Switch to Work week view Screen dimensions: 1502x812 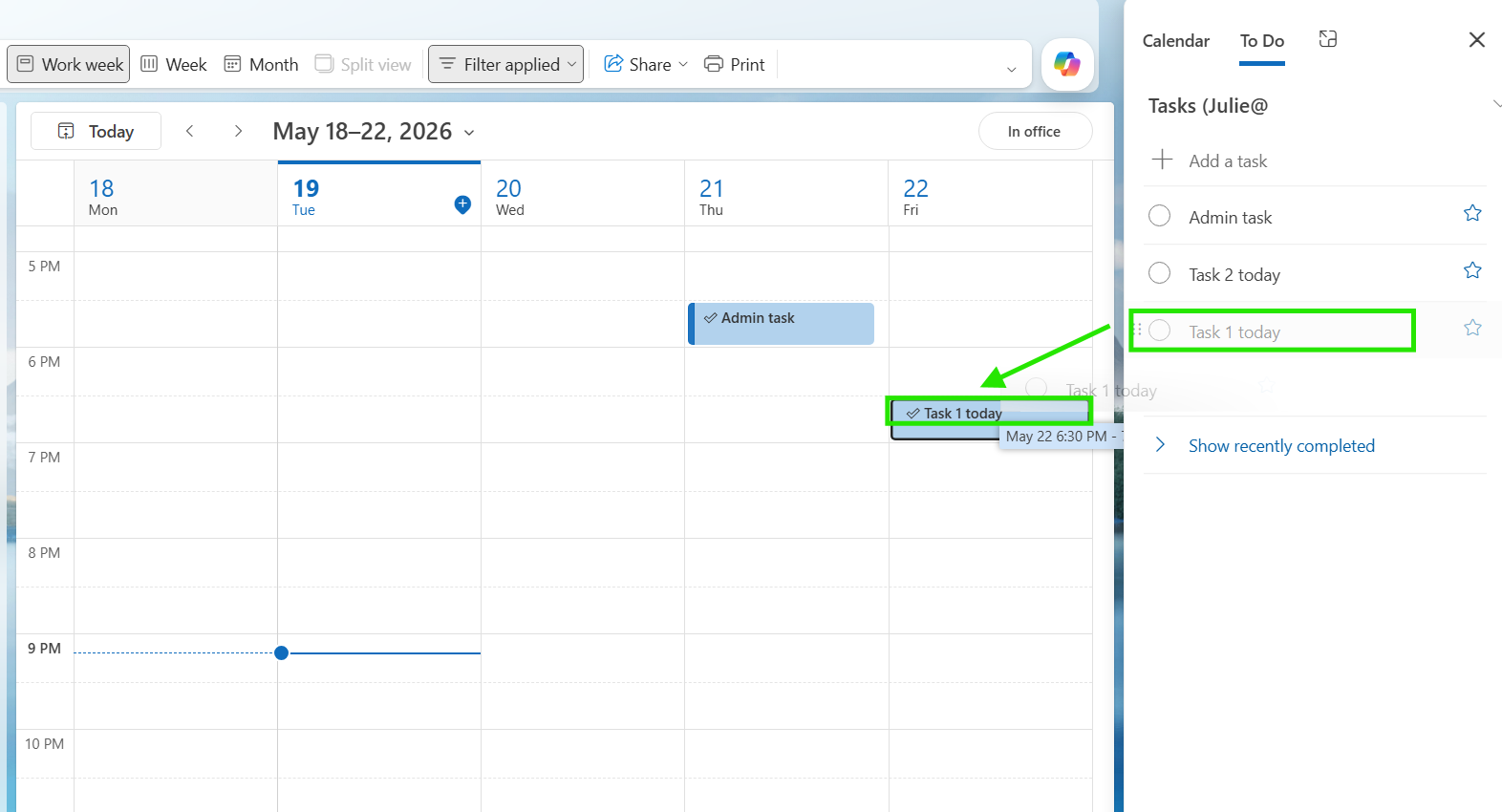[69, 64]
